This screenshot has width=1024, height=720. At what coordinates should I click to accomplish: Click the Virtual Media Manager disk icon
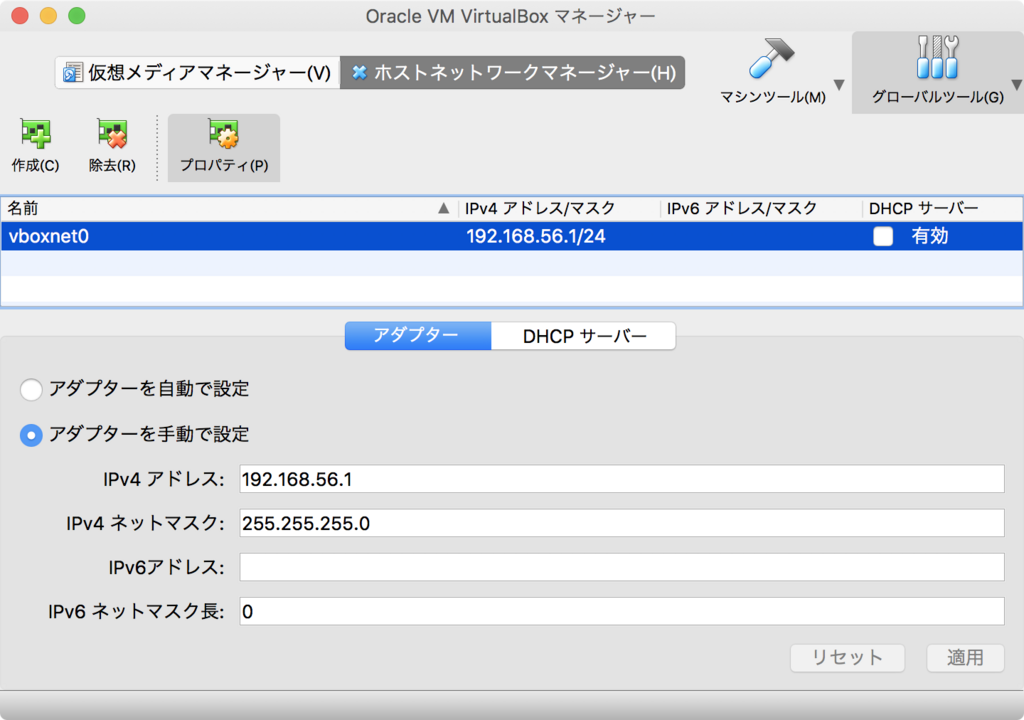[x=72, y=73]
